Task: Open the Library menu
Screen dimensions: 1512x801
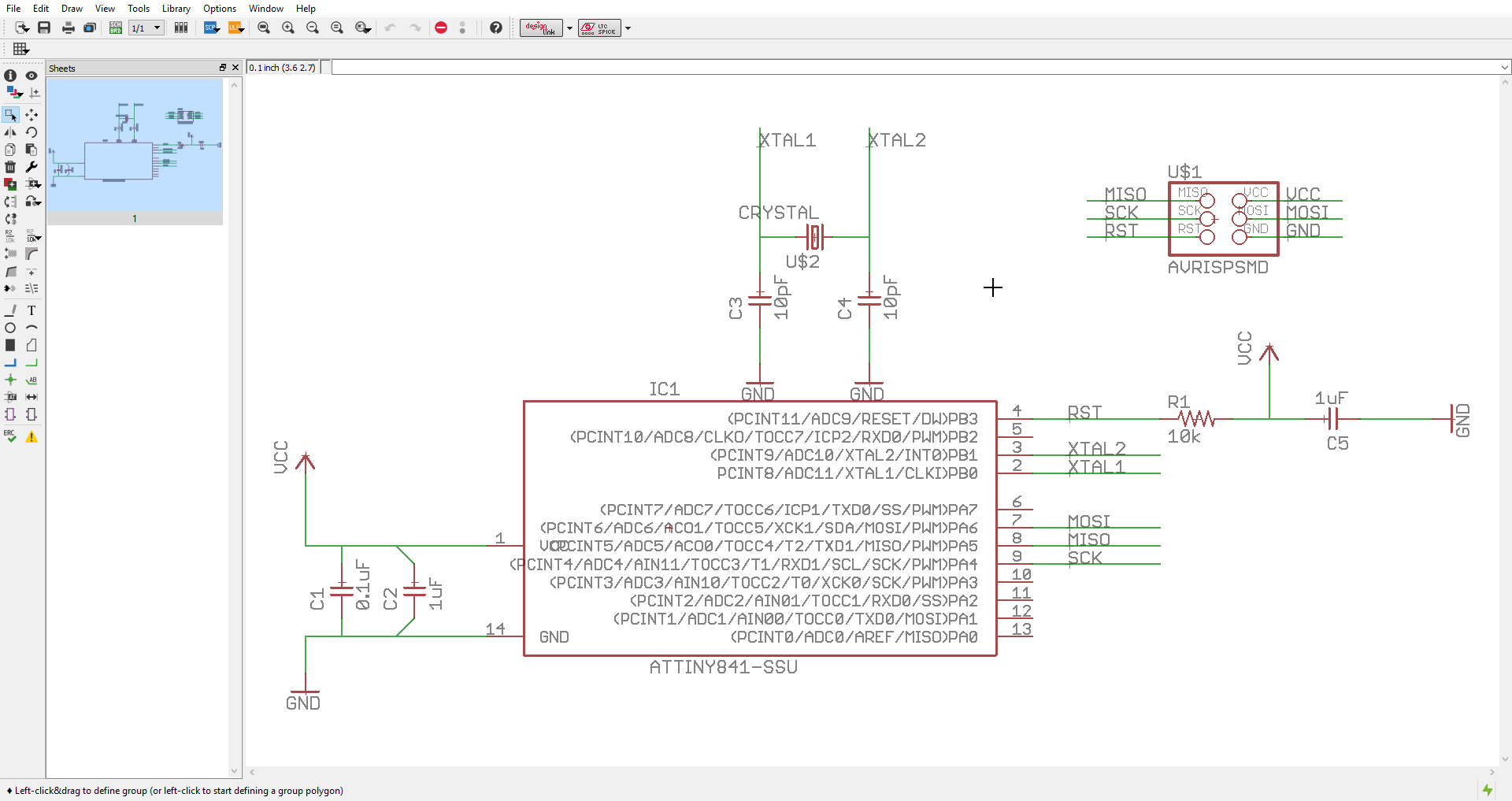Action: tap(176, 9)
